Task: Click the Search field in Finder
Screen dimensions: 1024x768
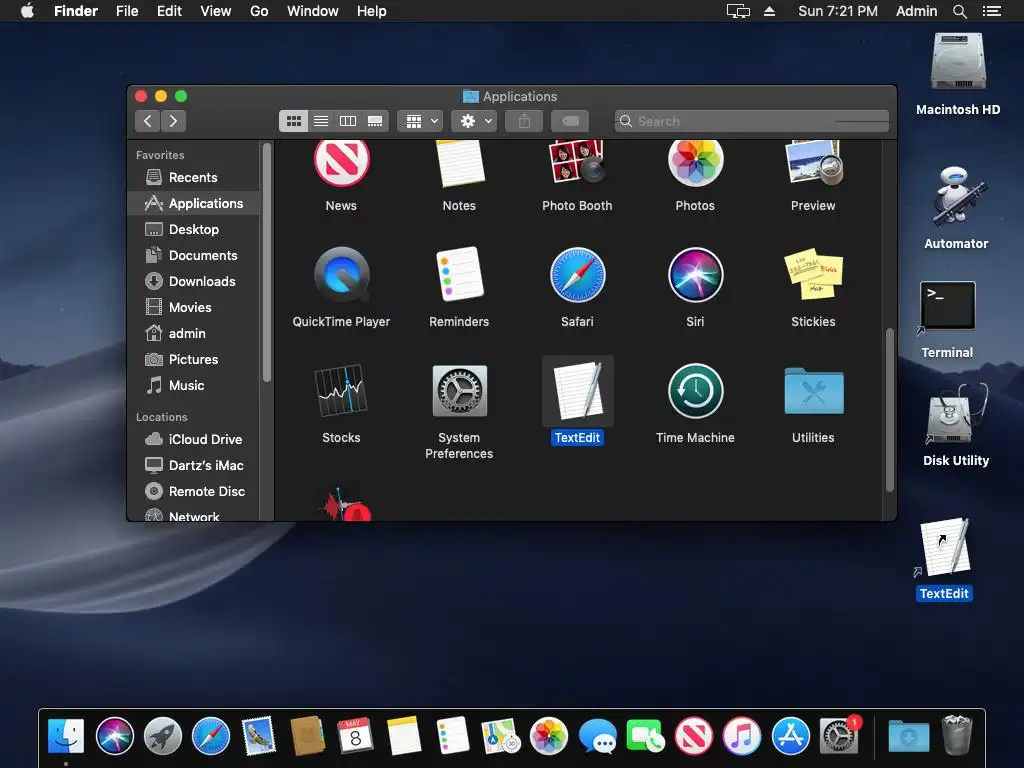Action: click(x=752, y=121)
